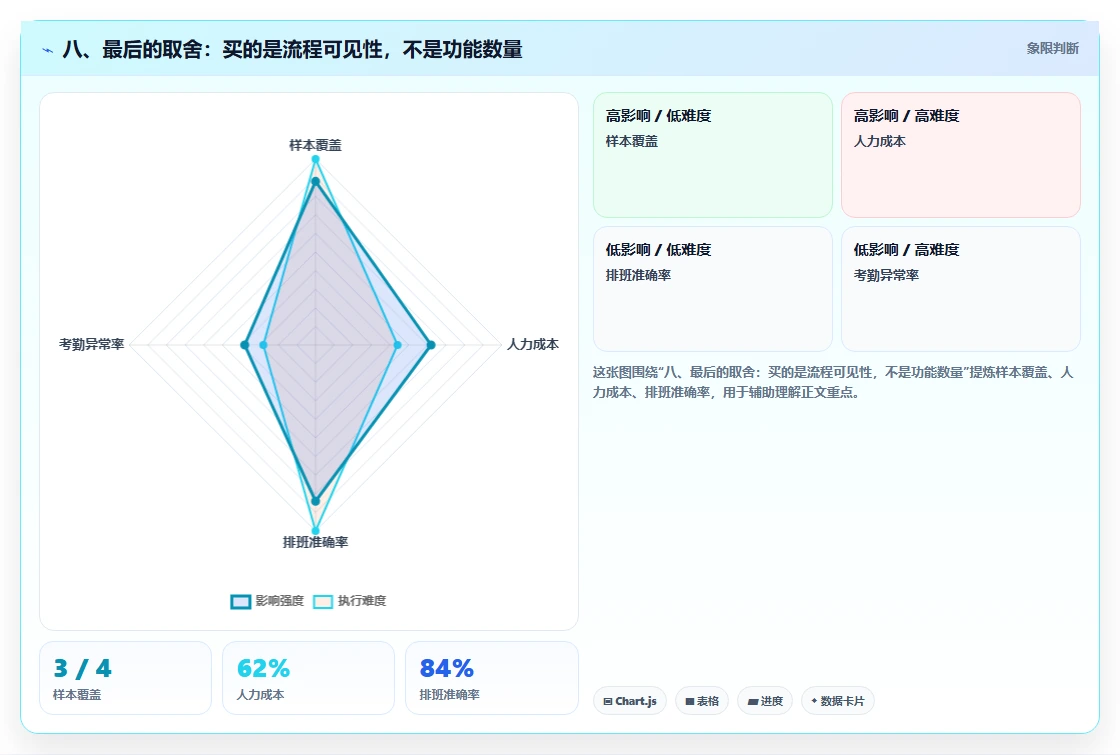Select the 进度 tag

[765, 701]
